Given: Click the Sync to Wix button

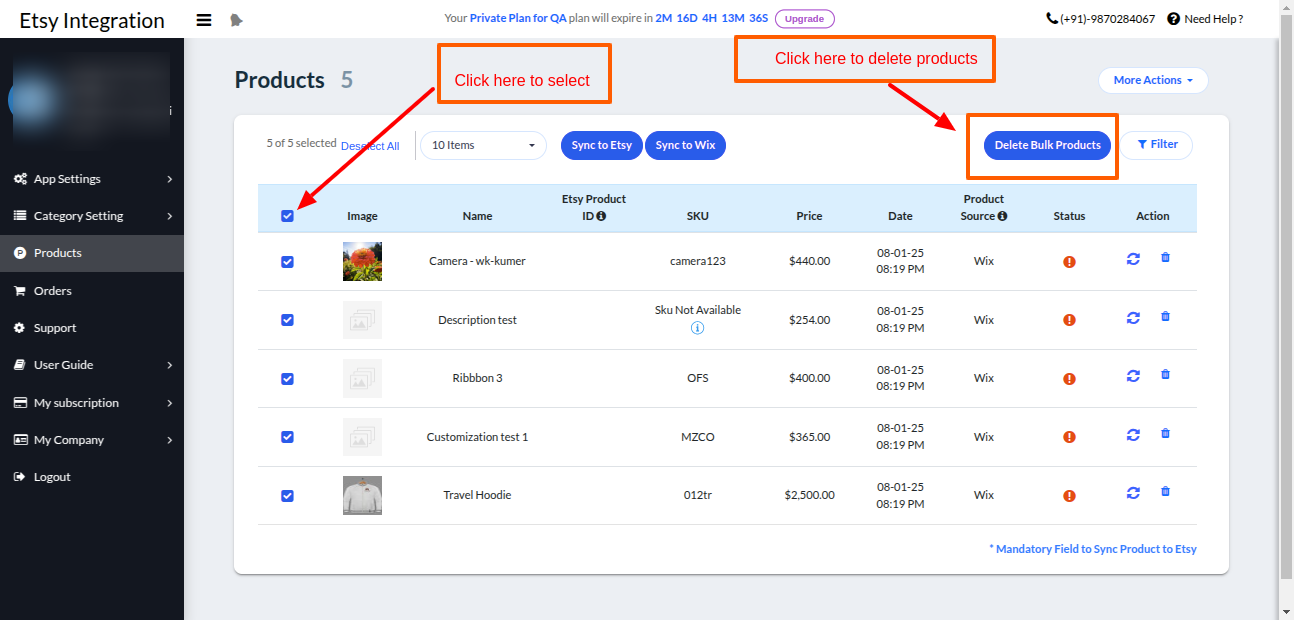Looking at the screenshot, I should pyautogui.click(x=685, y=145).
